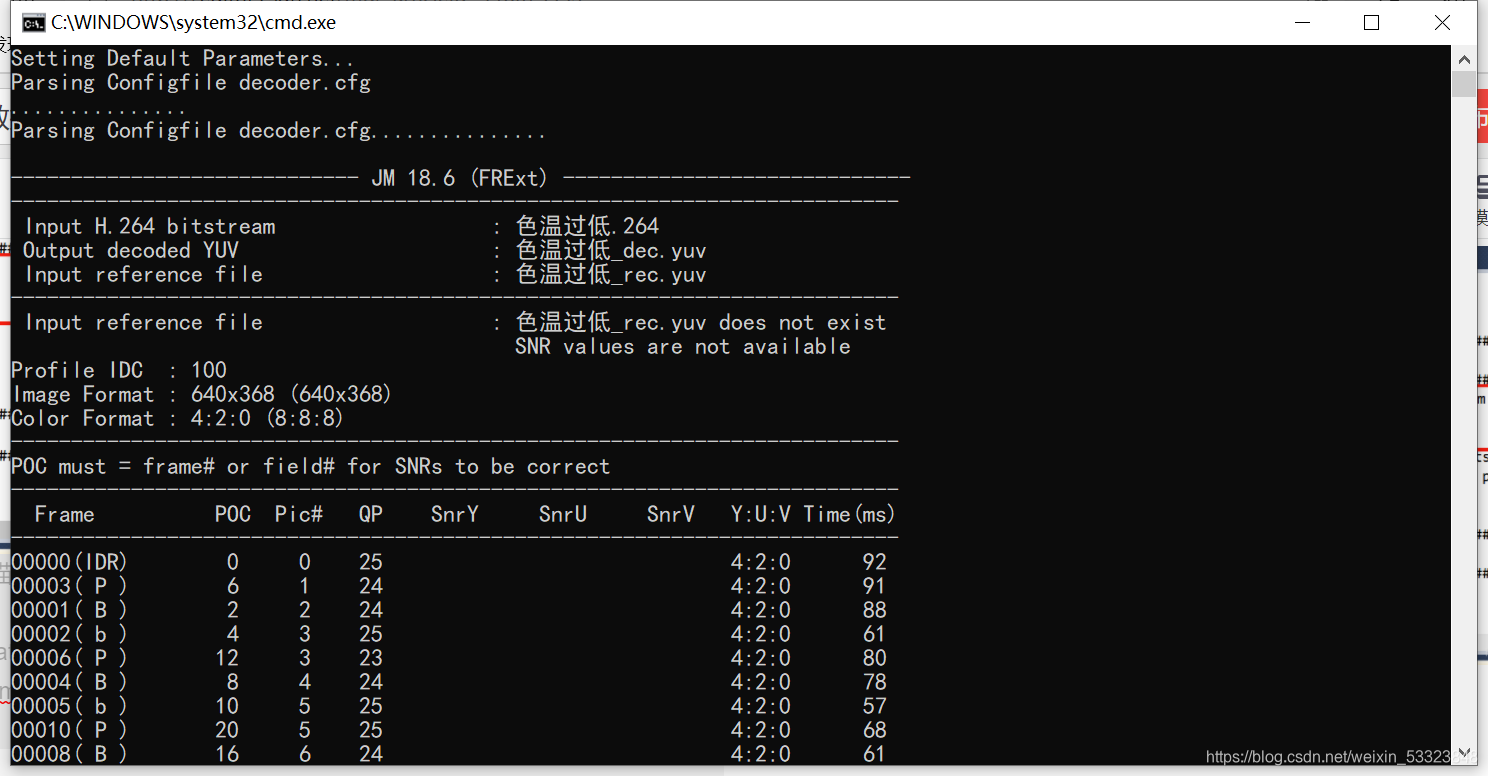
Task: Click the first 'Parsing Configfile decoder.cfg' line
Action: pos(191,82)
